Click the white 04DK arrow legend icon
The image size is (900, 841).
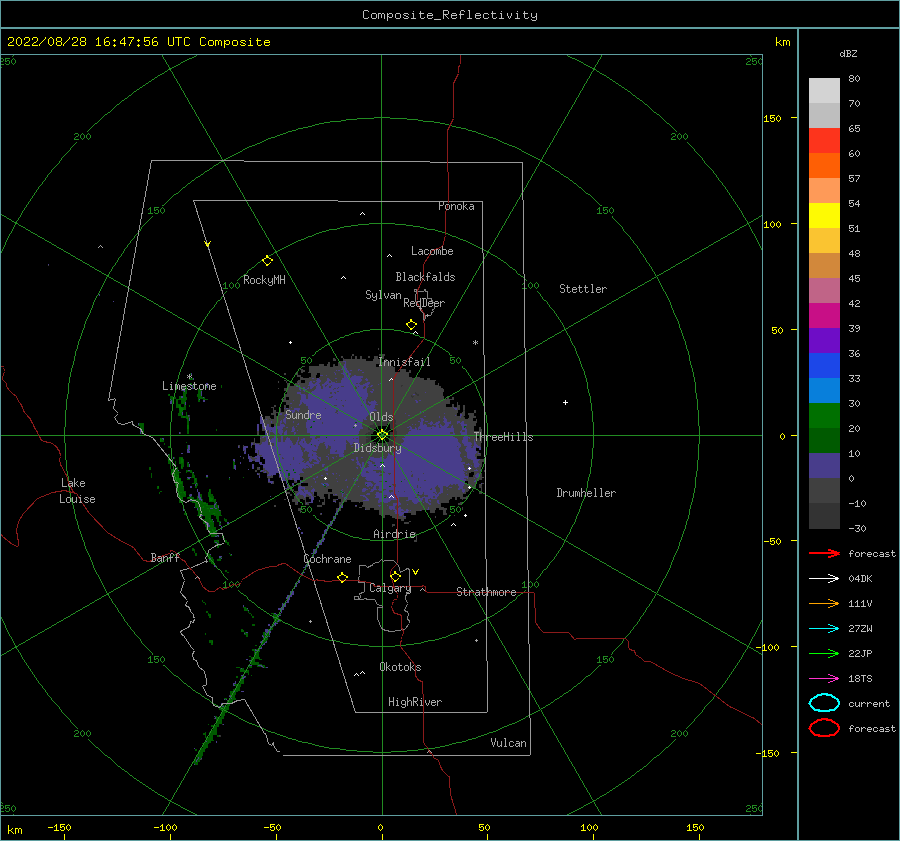pyautogui.click(x=824, y=578)
